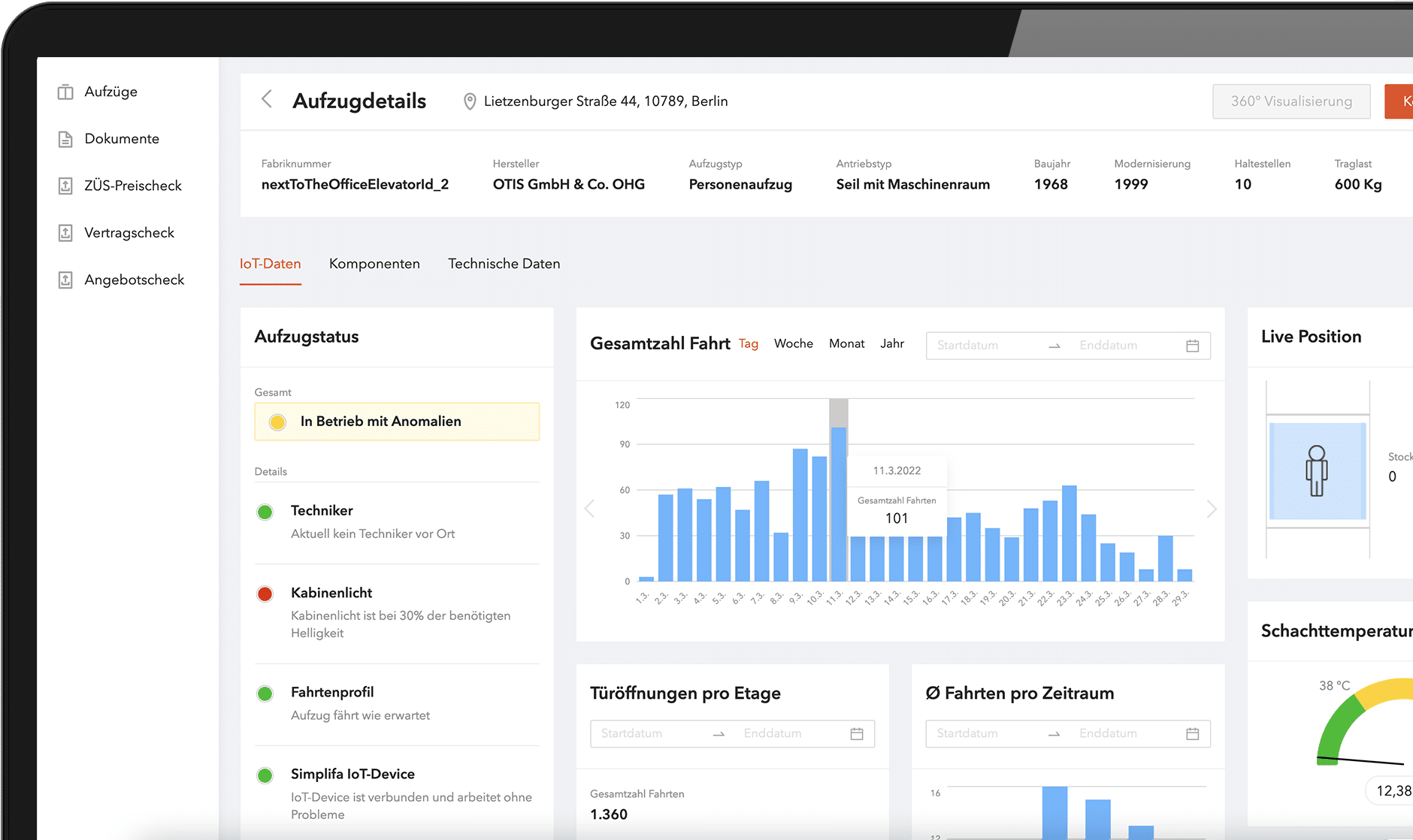Click the green Techniker status dot
1413x840 pixels.
(x=265, y=512)
